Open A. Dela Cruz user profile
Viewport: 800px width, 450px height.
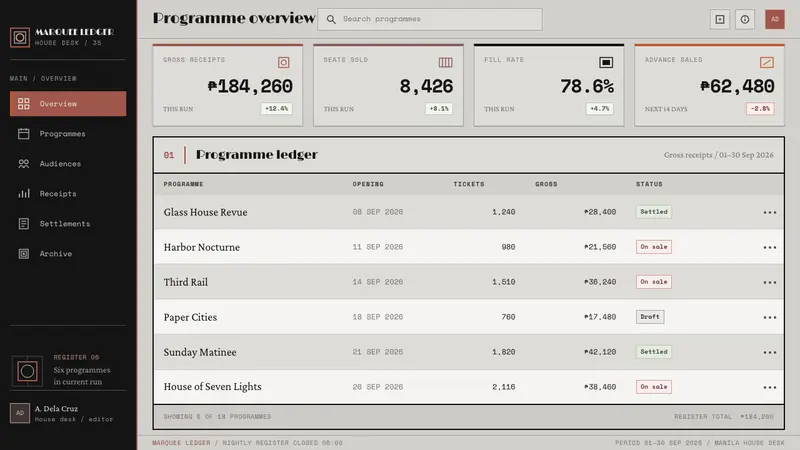pyautogui.click(x=68, y=413)
